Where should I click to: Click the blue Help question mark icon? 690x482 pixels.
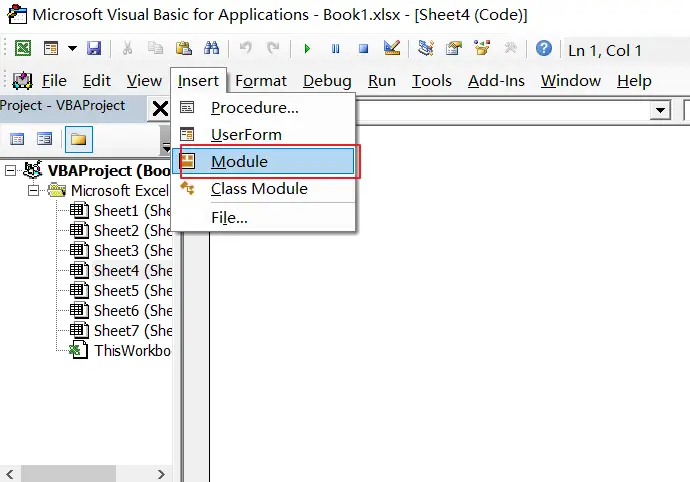pyautogui.click(x=544, y=48)
